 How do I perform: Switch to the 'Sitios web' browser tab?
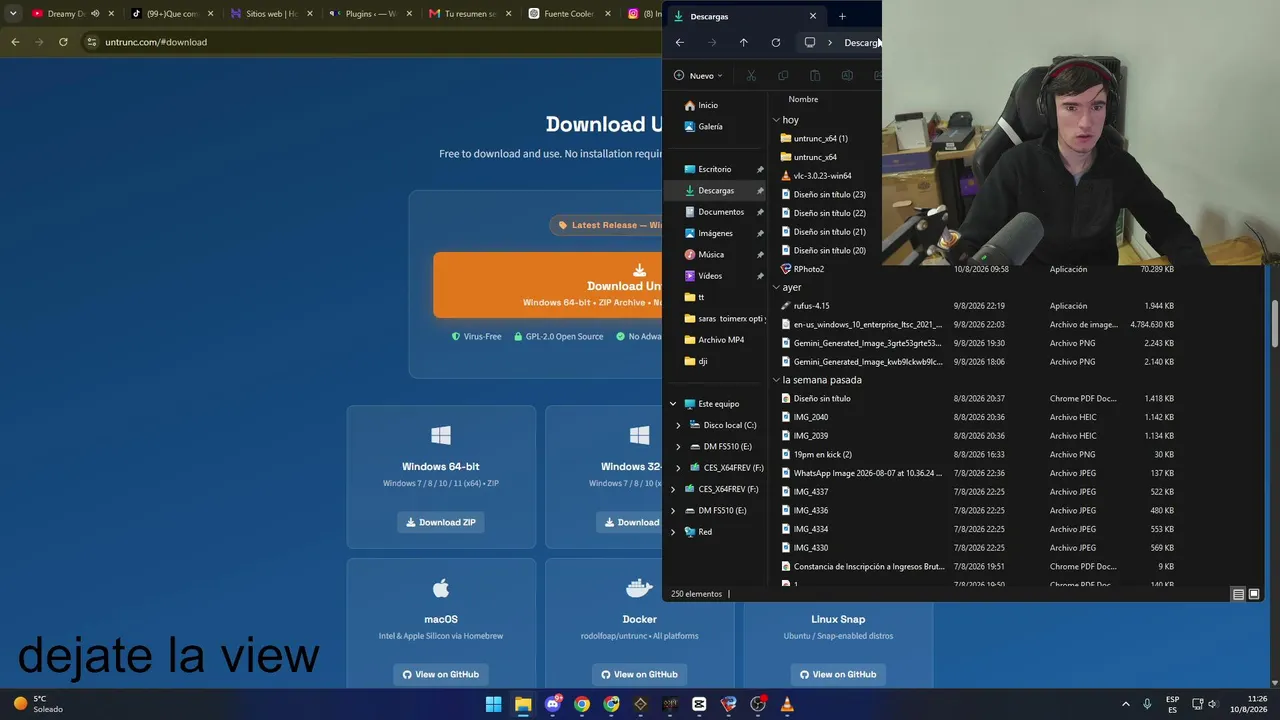pyautogui.click(x=271, y=14)
